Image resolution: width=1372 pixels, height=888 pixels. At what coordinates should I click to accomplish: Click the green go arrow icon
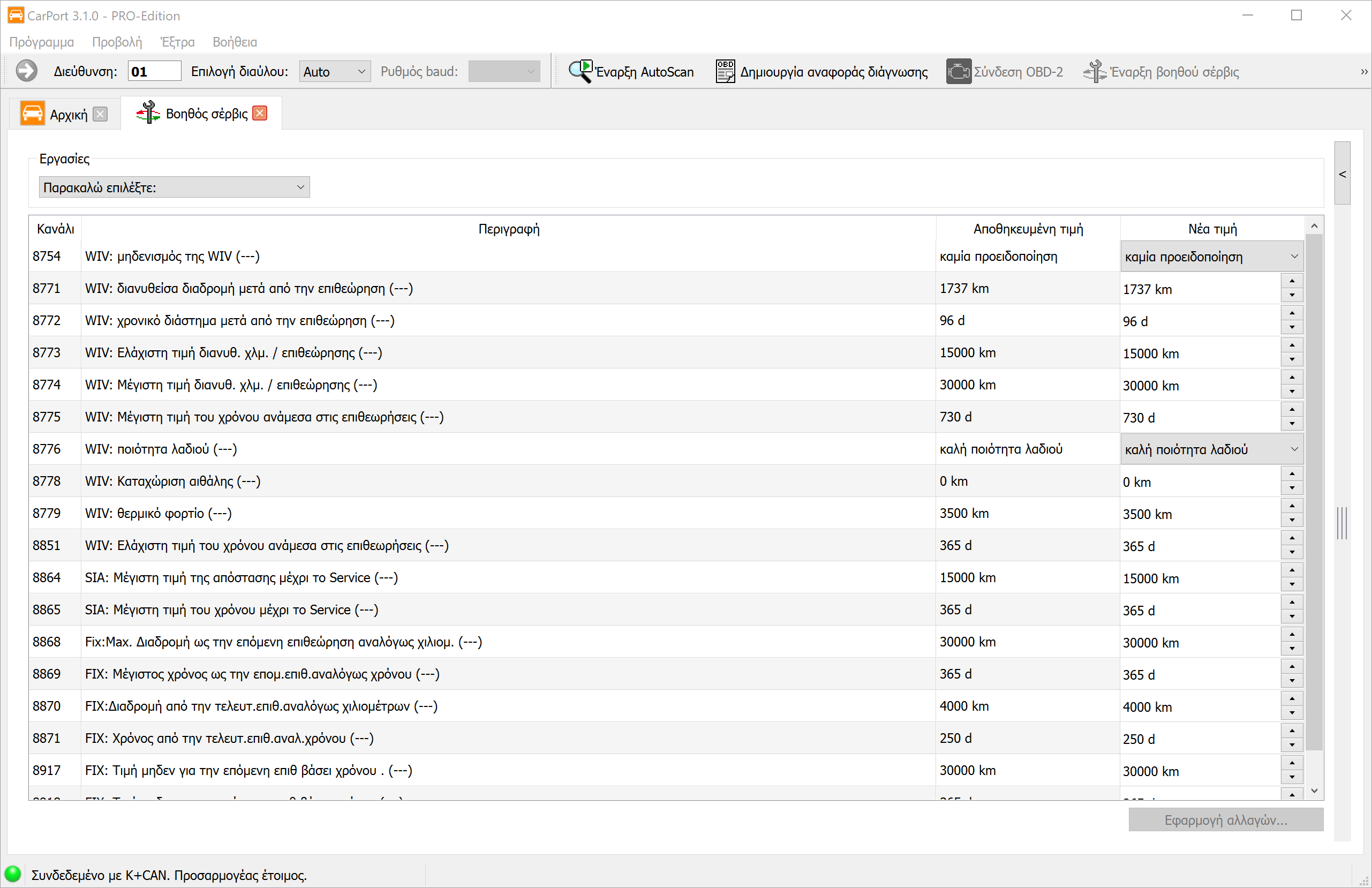click(x=26, y=72)
